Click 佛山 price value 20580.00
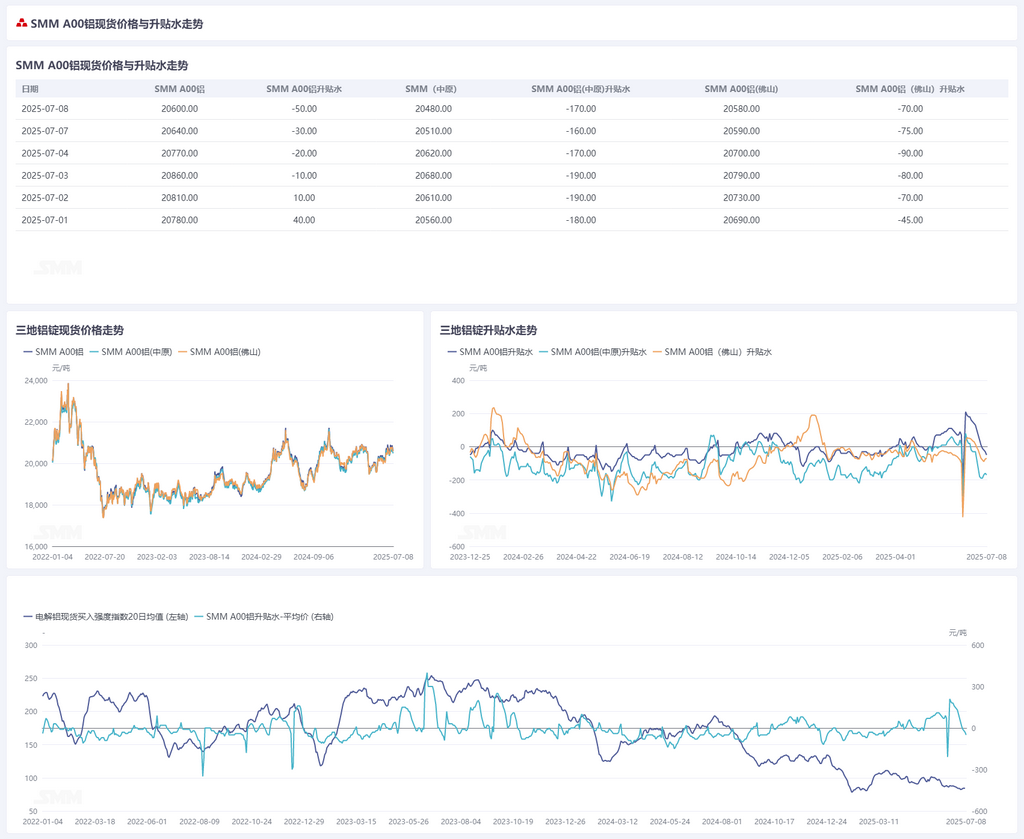 (x=741, y=109)
